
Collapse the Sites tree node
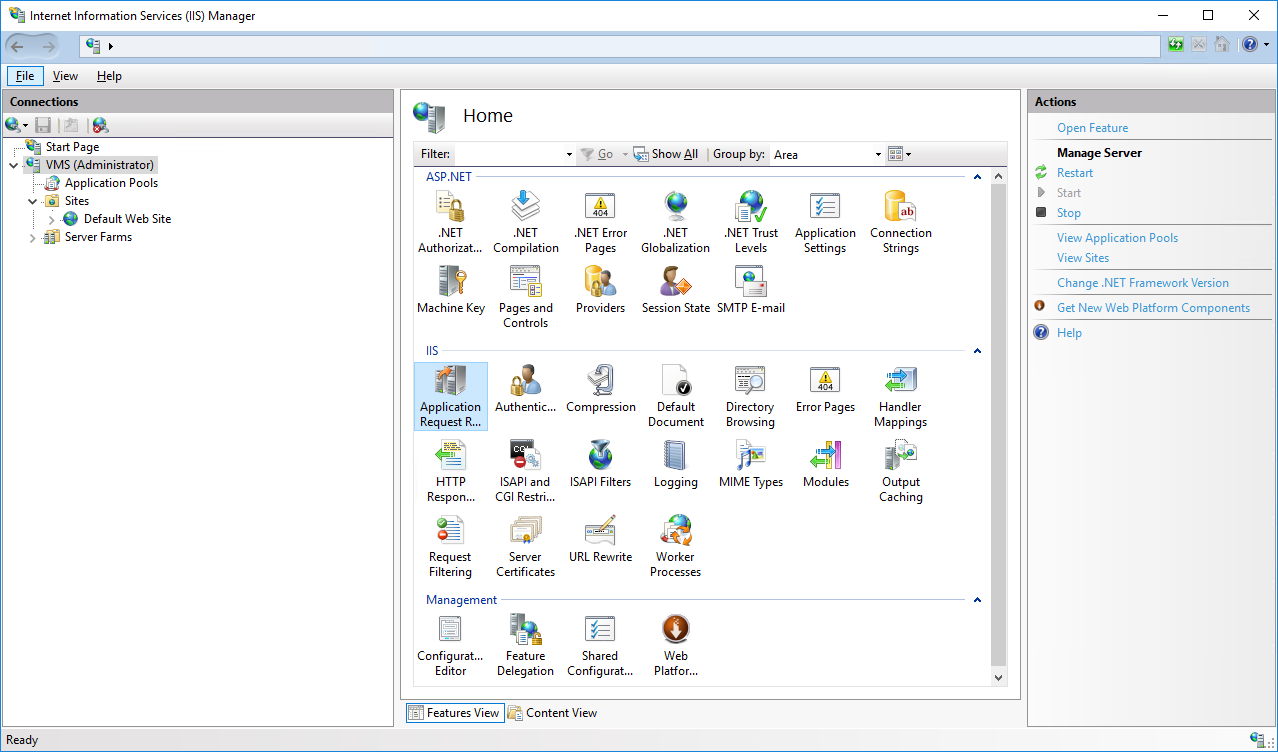click(x=33, y=201)
